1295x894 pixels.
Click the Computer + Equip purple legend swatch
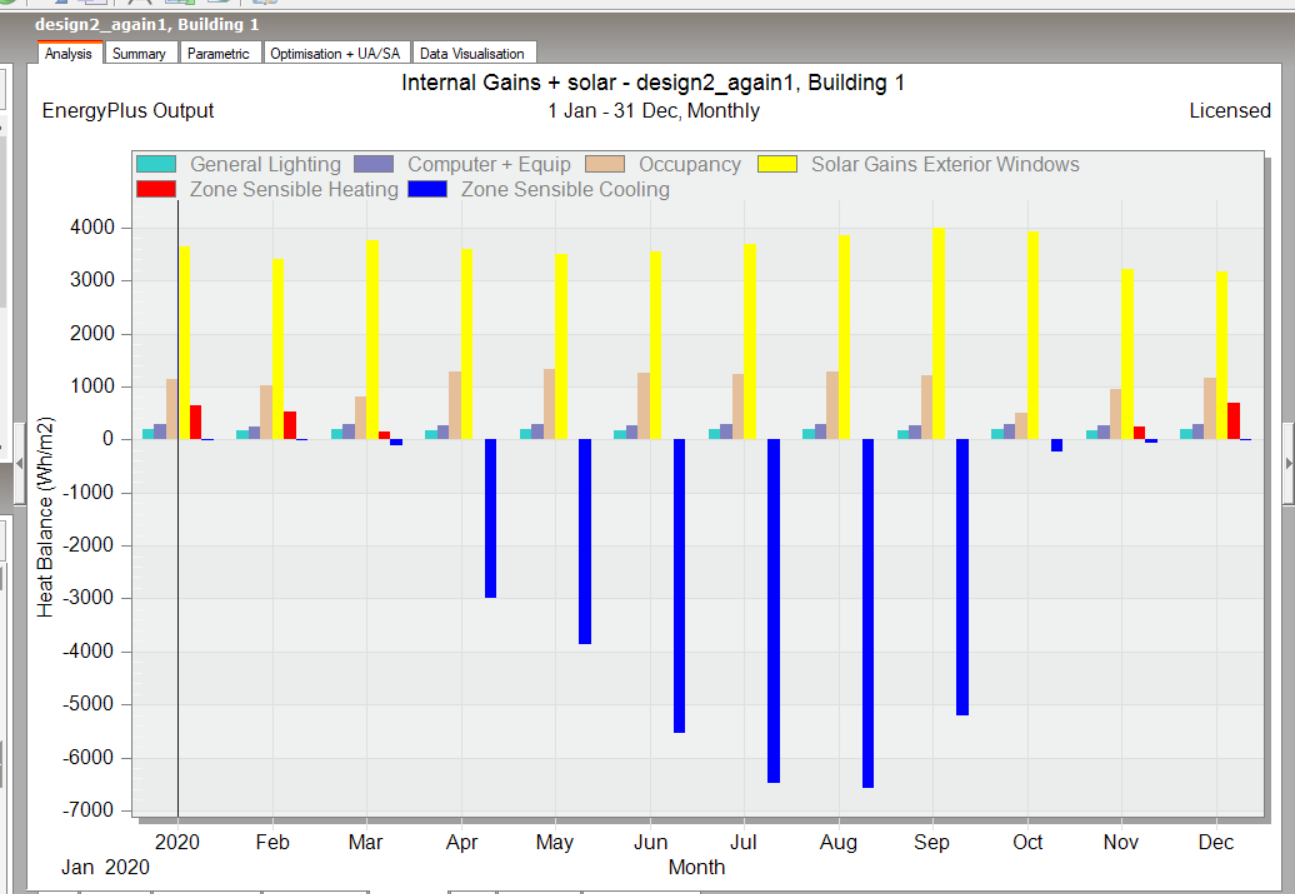click(x=374, y=164)
